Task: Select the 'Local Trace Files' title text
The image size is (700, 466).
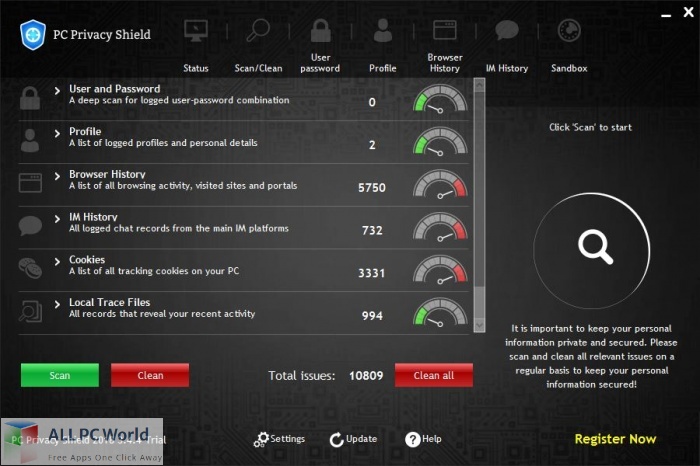Action: tap(109, 302)
